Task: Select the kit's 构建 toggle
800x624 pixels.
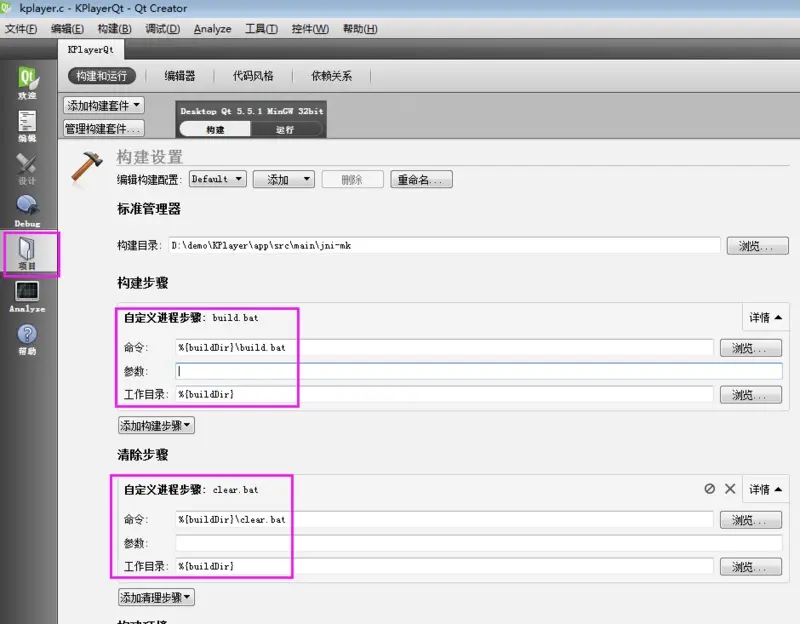Action: [215, 130]
